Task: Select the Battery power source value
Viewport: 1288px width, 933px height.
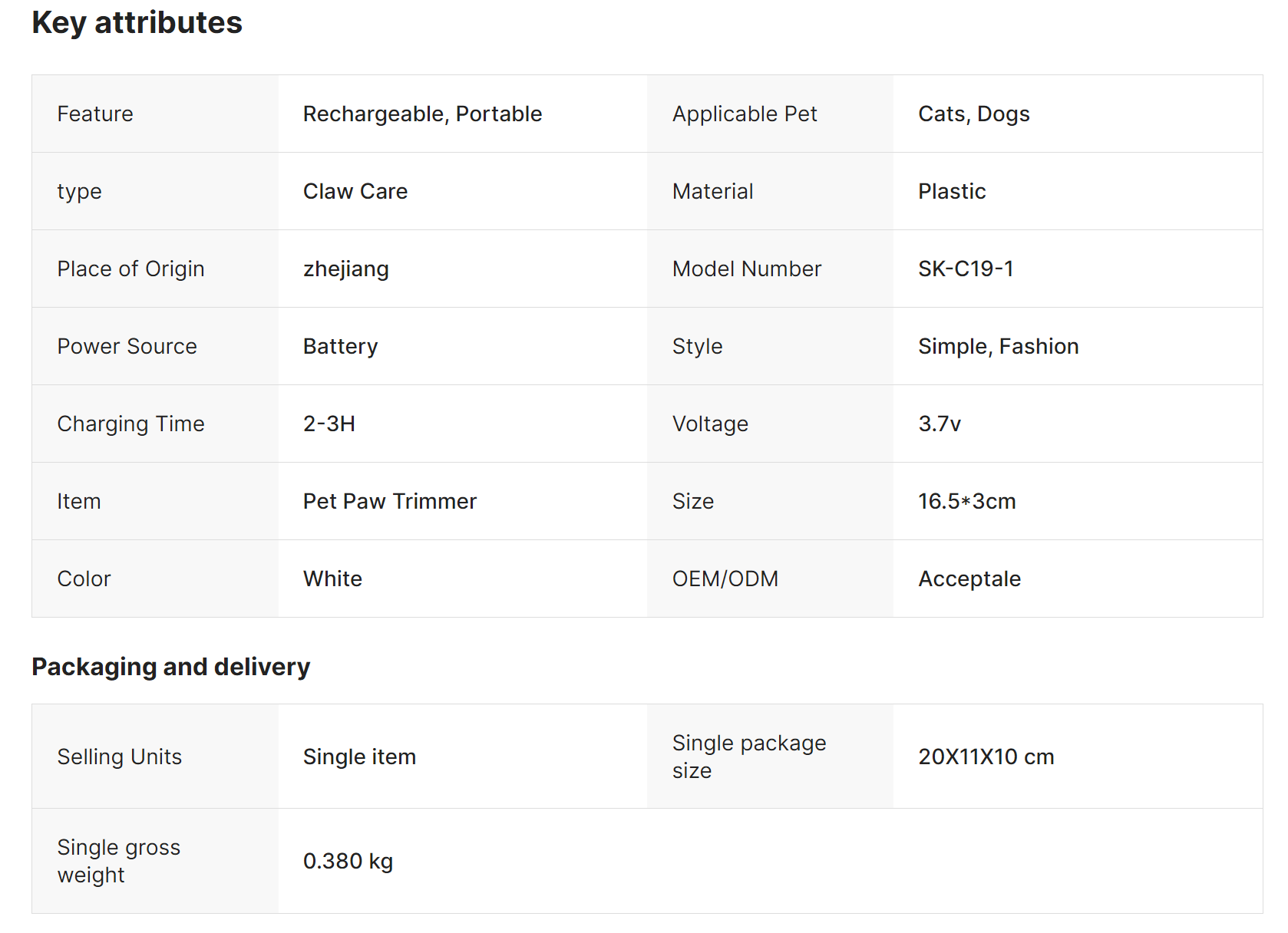Action: [340, 346]
